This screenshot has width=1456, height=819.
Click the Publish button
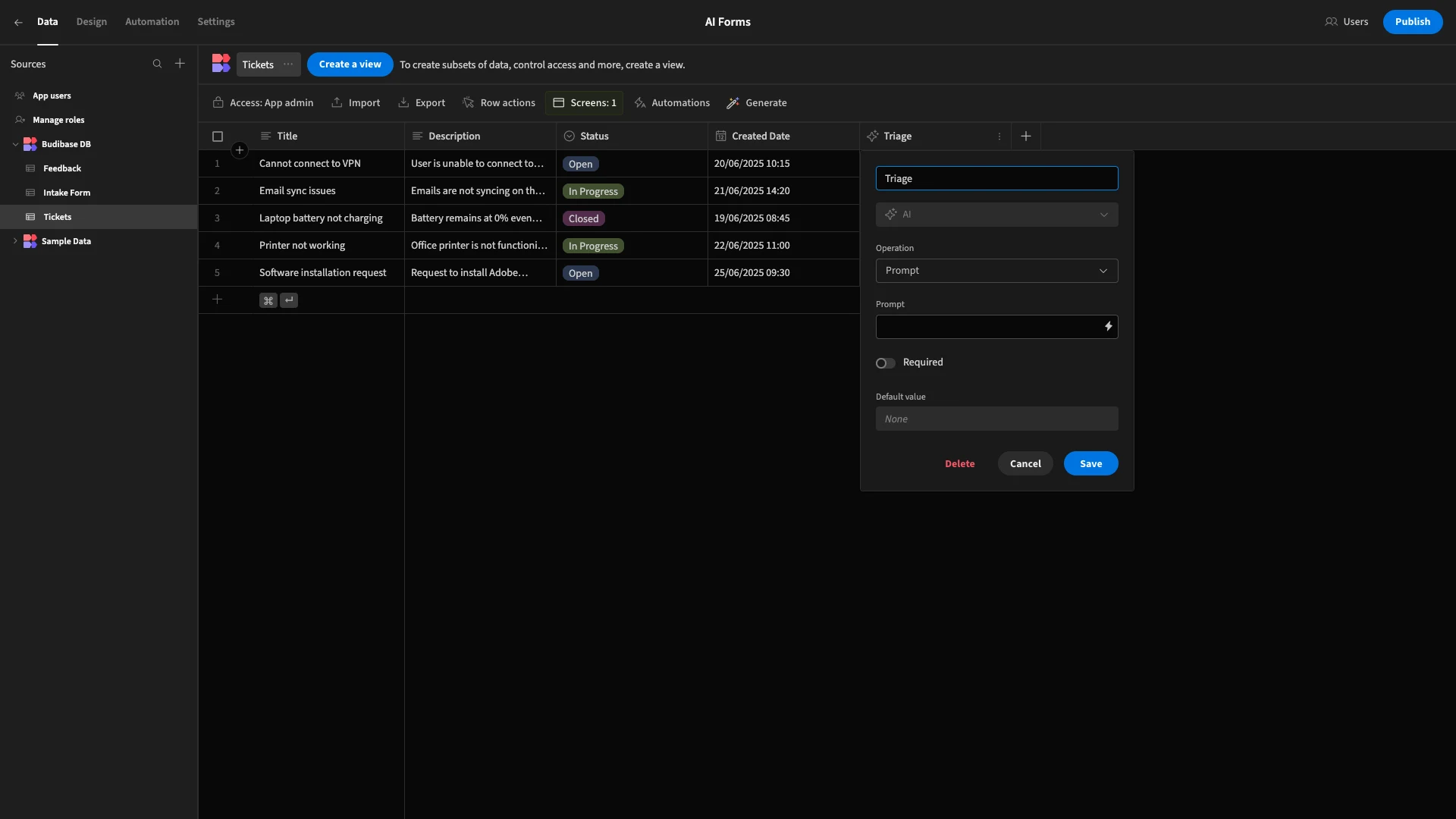point(1412,22)
